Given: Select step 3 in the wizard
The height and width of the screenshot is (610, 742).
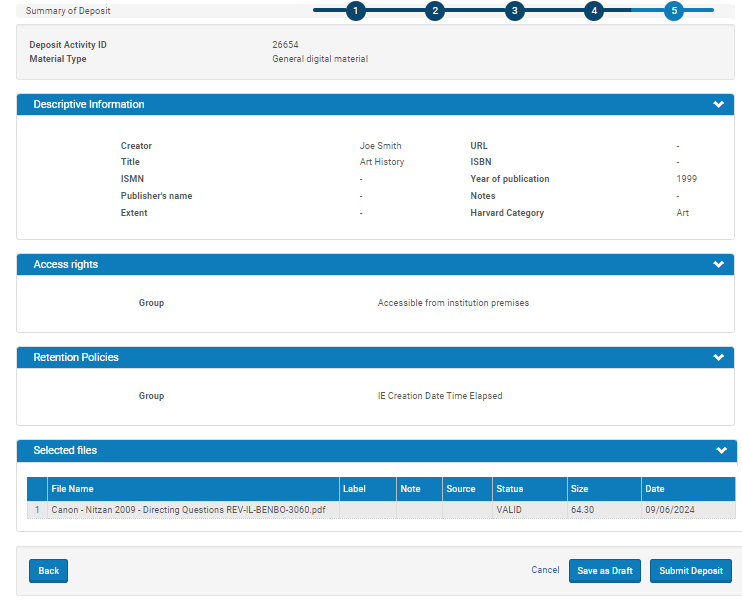Looking at the screenshot, I should click(x=514, y=11).
